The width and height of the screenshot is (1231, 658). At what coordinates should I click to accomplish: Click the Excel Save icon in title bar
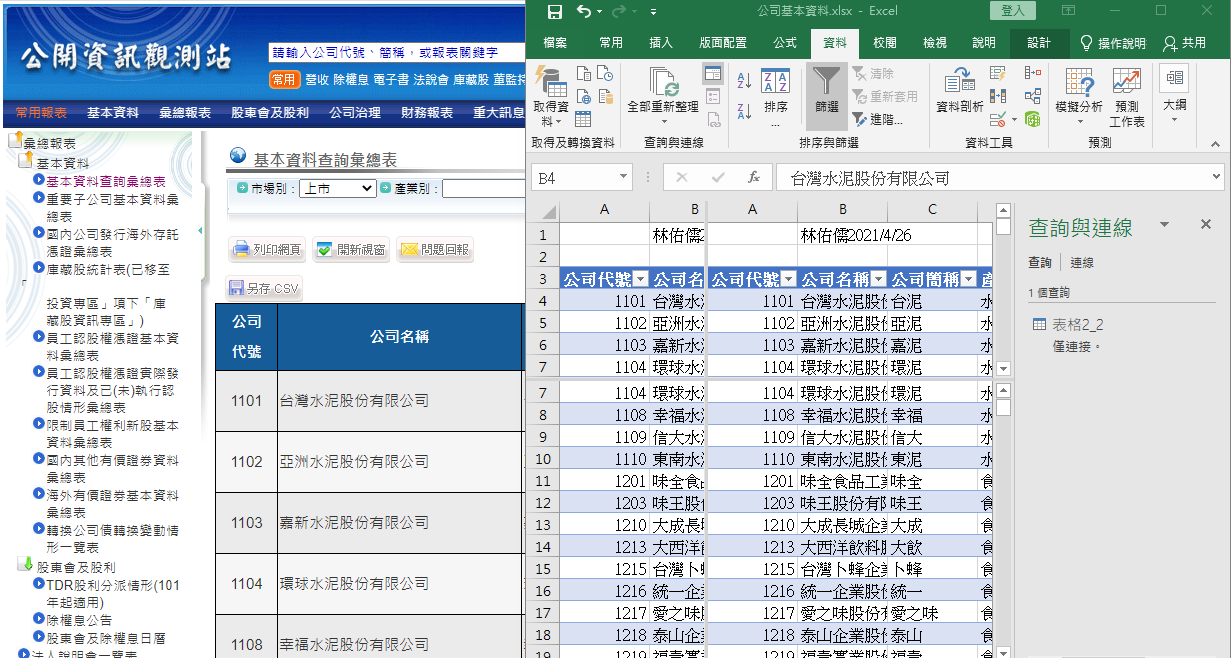click(553, 12)
